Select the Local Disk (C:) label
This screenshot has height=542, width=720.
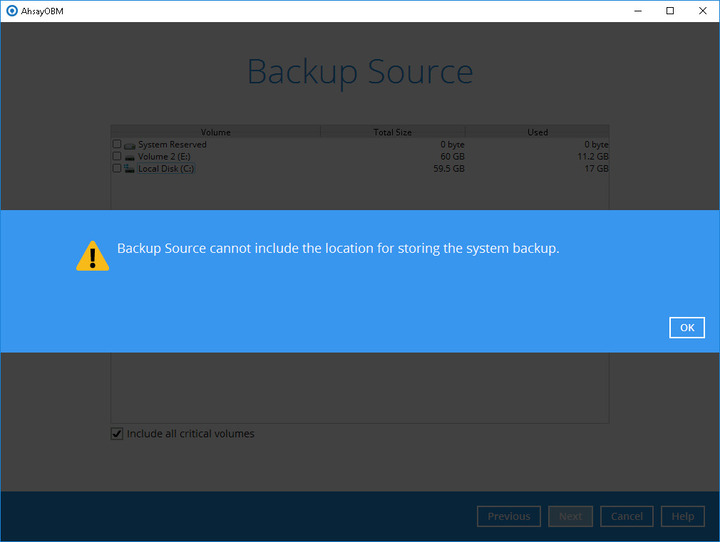[166, 169]
